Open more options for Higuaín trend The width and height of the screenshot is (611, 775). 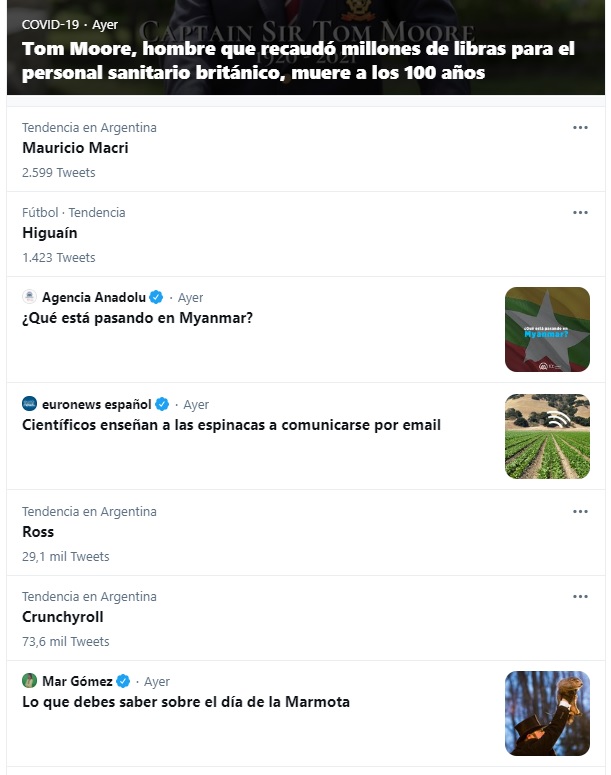pyautogui.click(x=580, y=213)
